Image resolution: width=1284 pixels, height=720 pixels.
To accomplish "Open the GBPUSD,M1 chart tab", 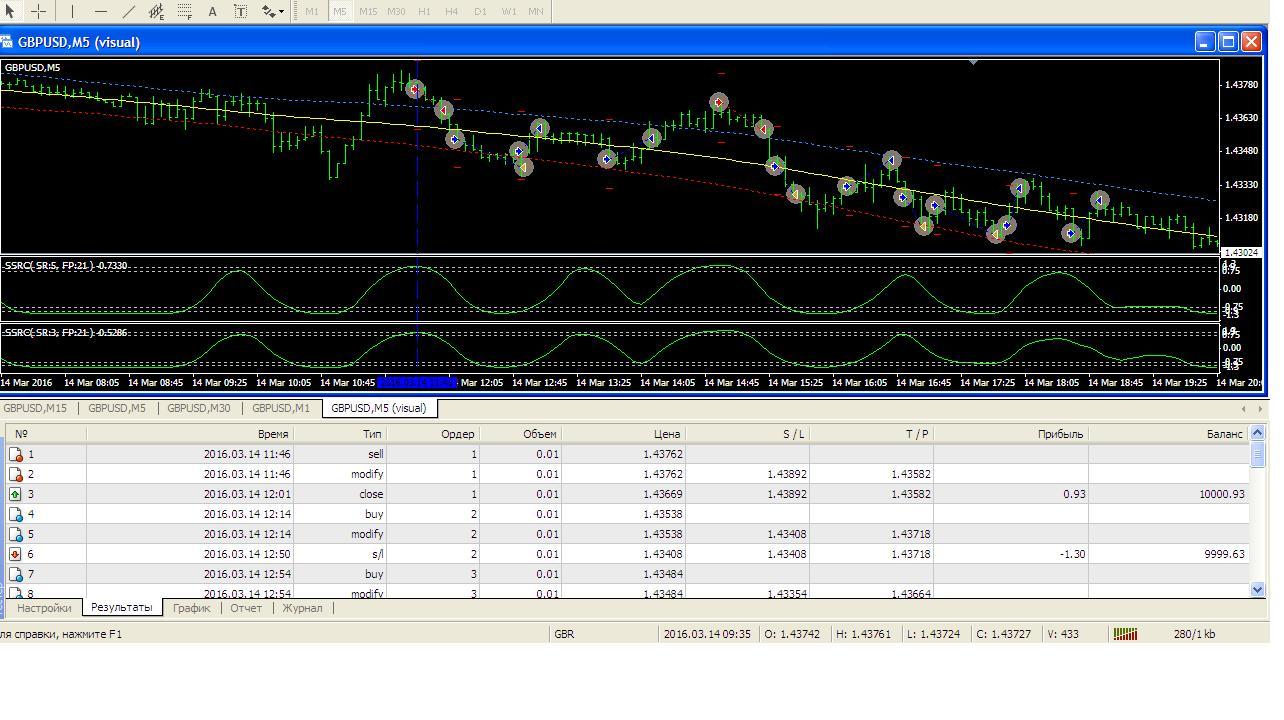I will click(281, 408).
